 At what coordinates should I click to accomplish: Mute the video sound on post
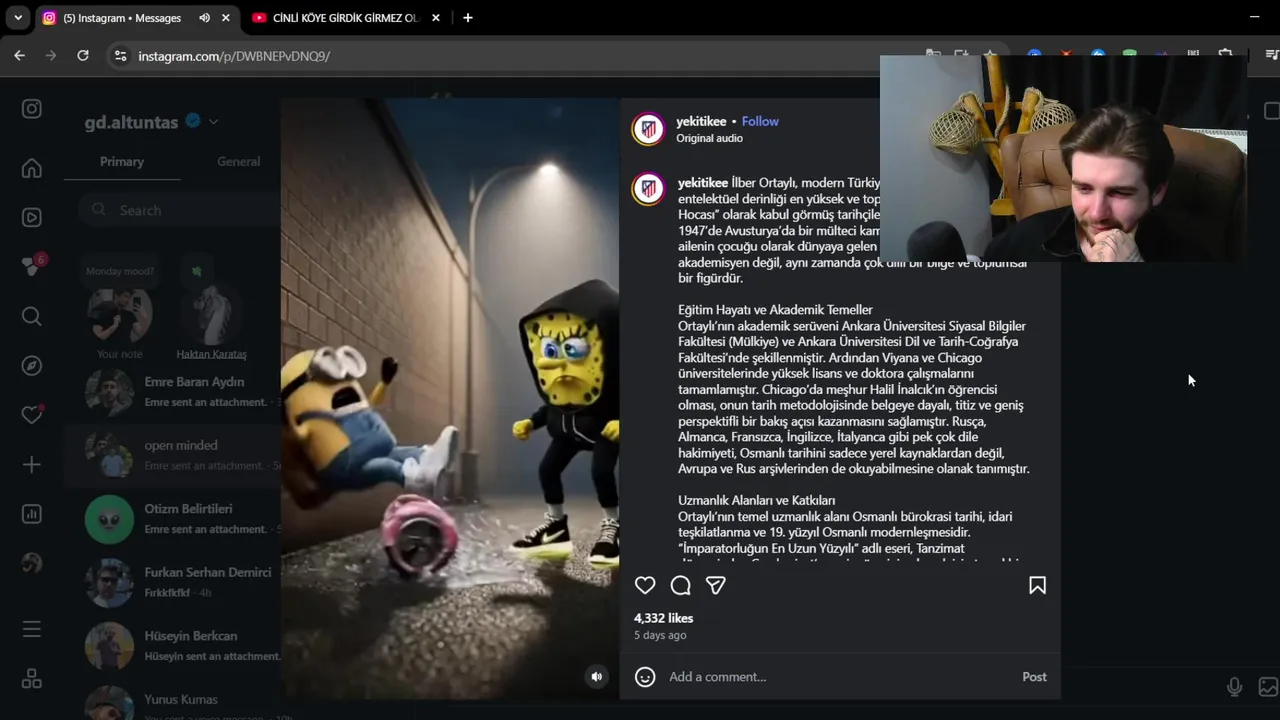[x=596, y=677]
